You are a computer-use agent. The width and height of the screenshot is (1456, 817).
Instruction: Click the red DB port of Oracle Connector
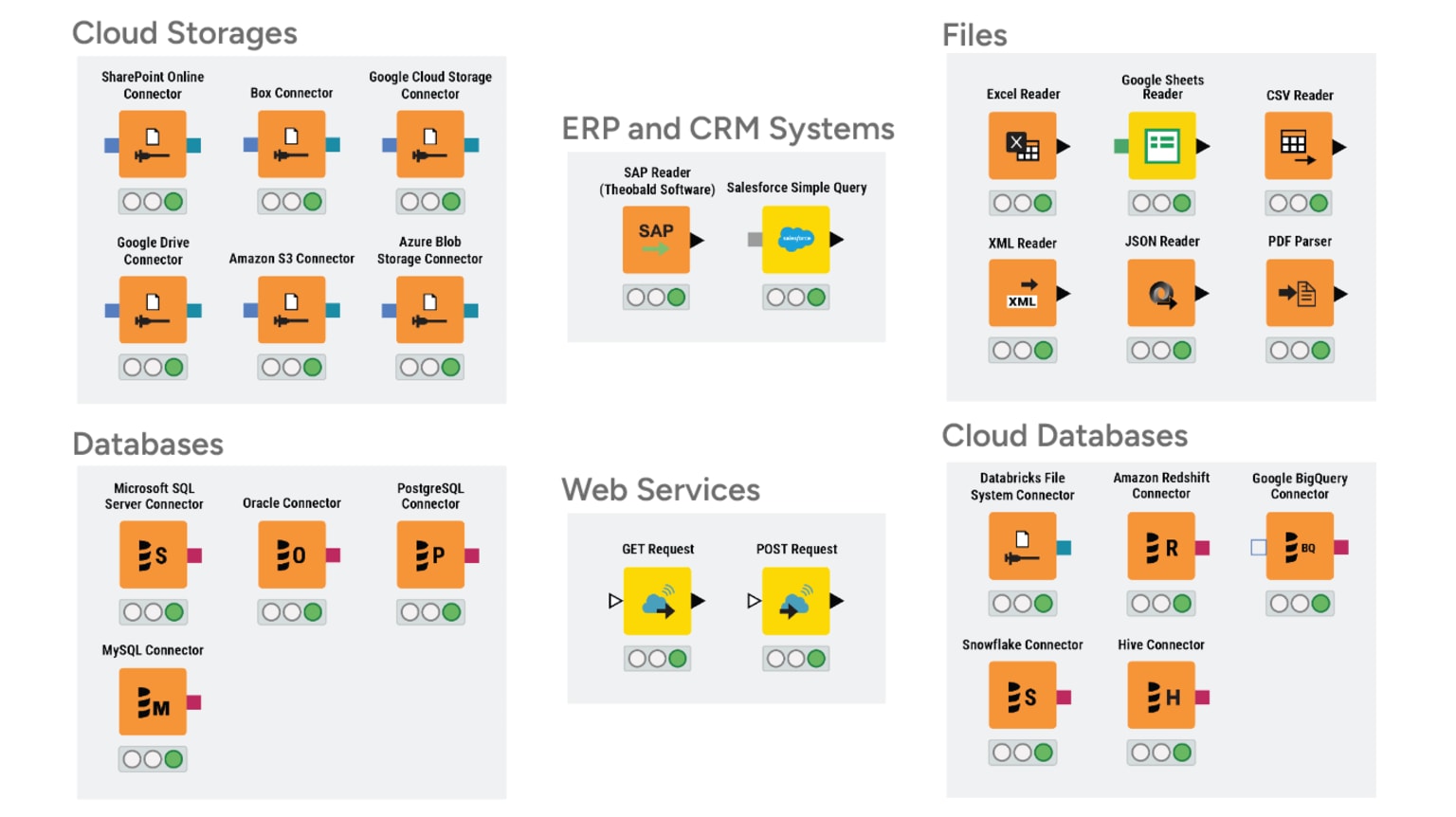(333, 555)
